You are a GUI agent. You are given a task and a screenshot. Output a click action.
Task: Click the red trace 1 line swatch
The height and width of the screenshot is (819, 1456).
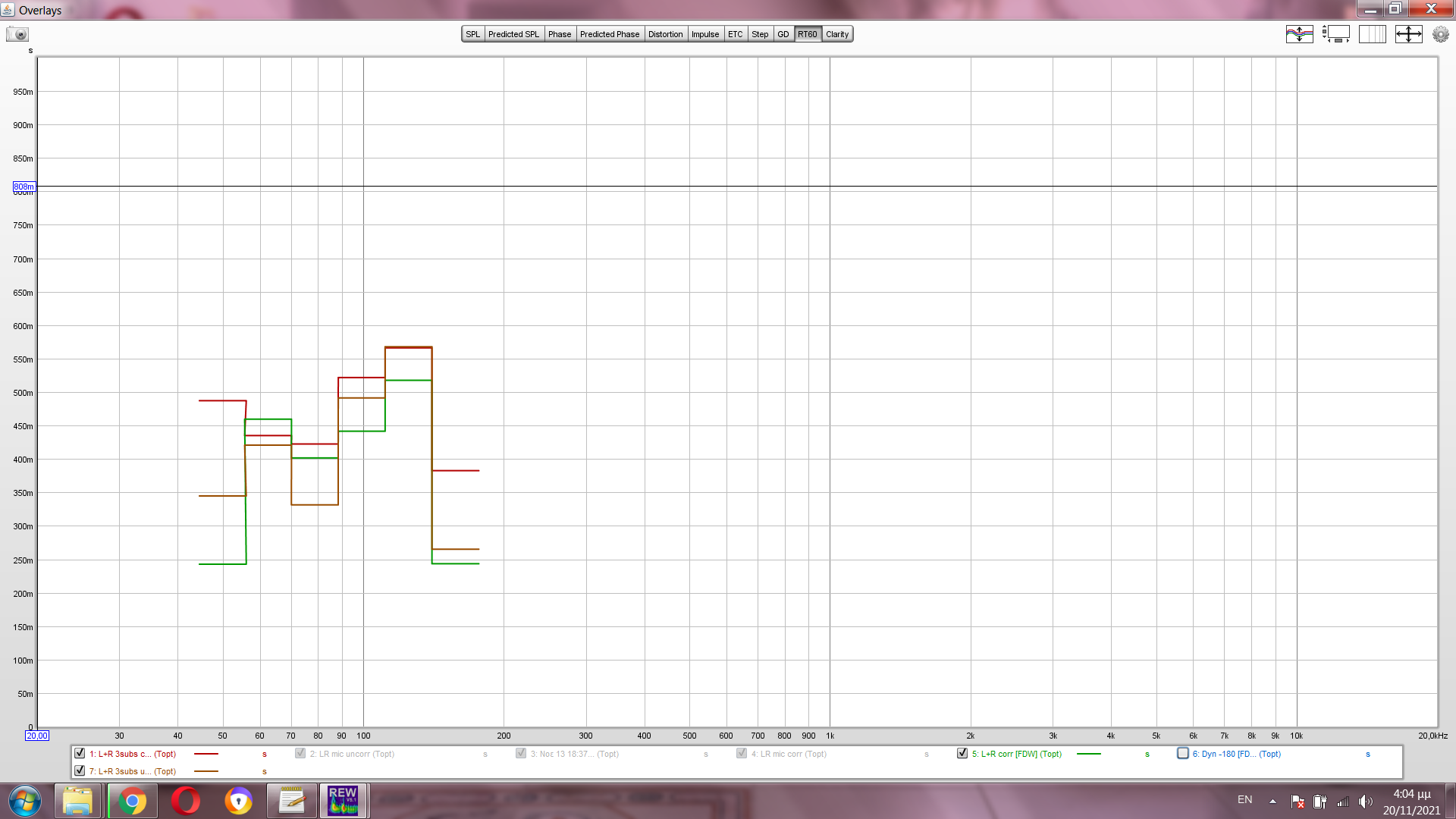point(206,754)
